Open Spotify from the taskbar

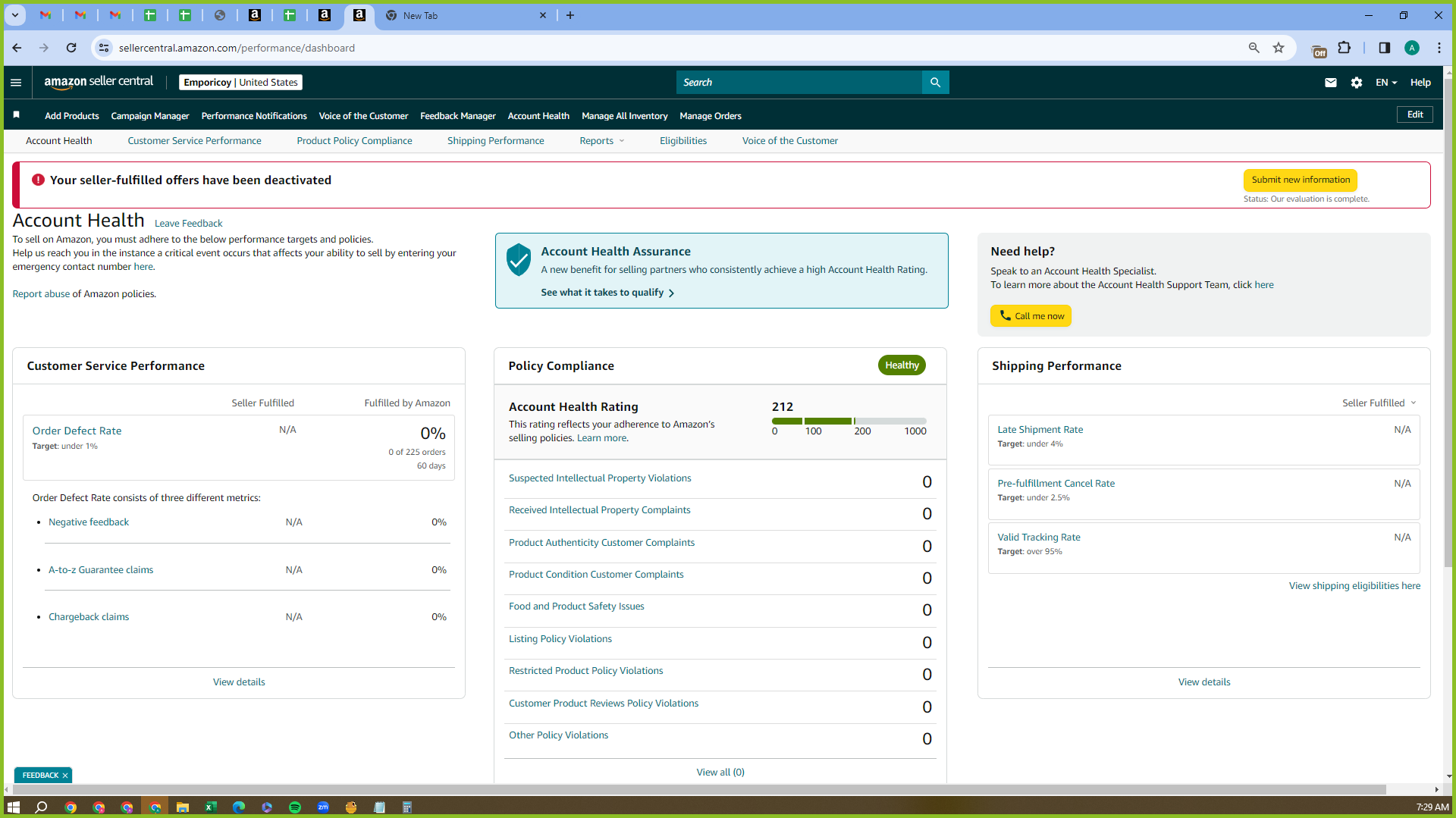point(295,807)
